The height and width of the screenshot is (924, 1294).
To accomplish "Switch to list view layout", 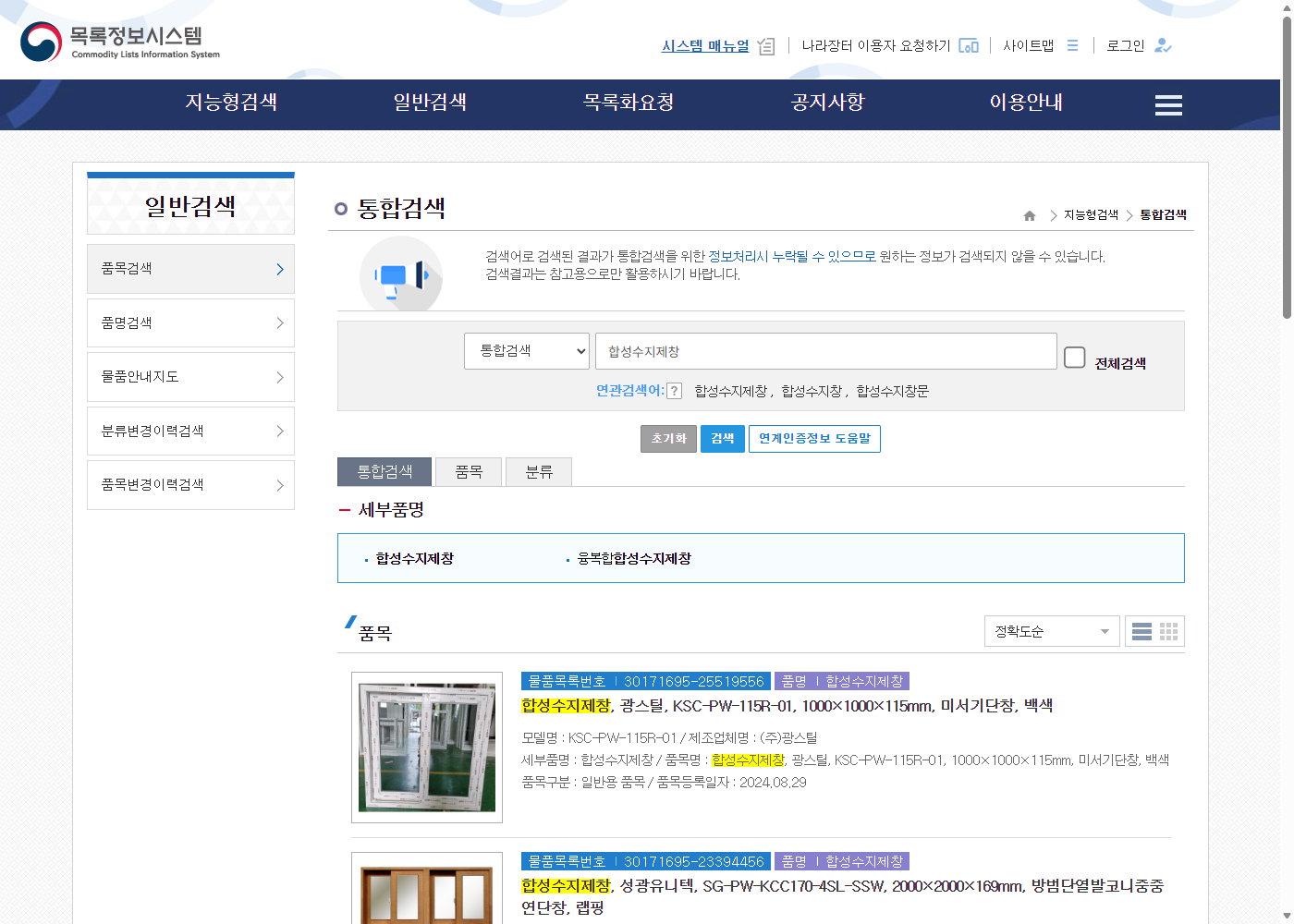I will [x=1141, y=631].
